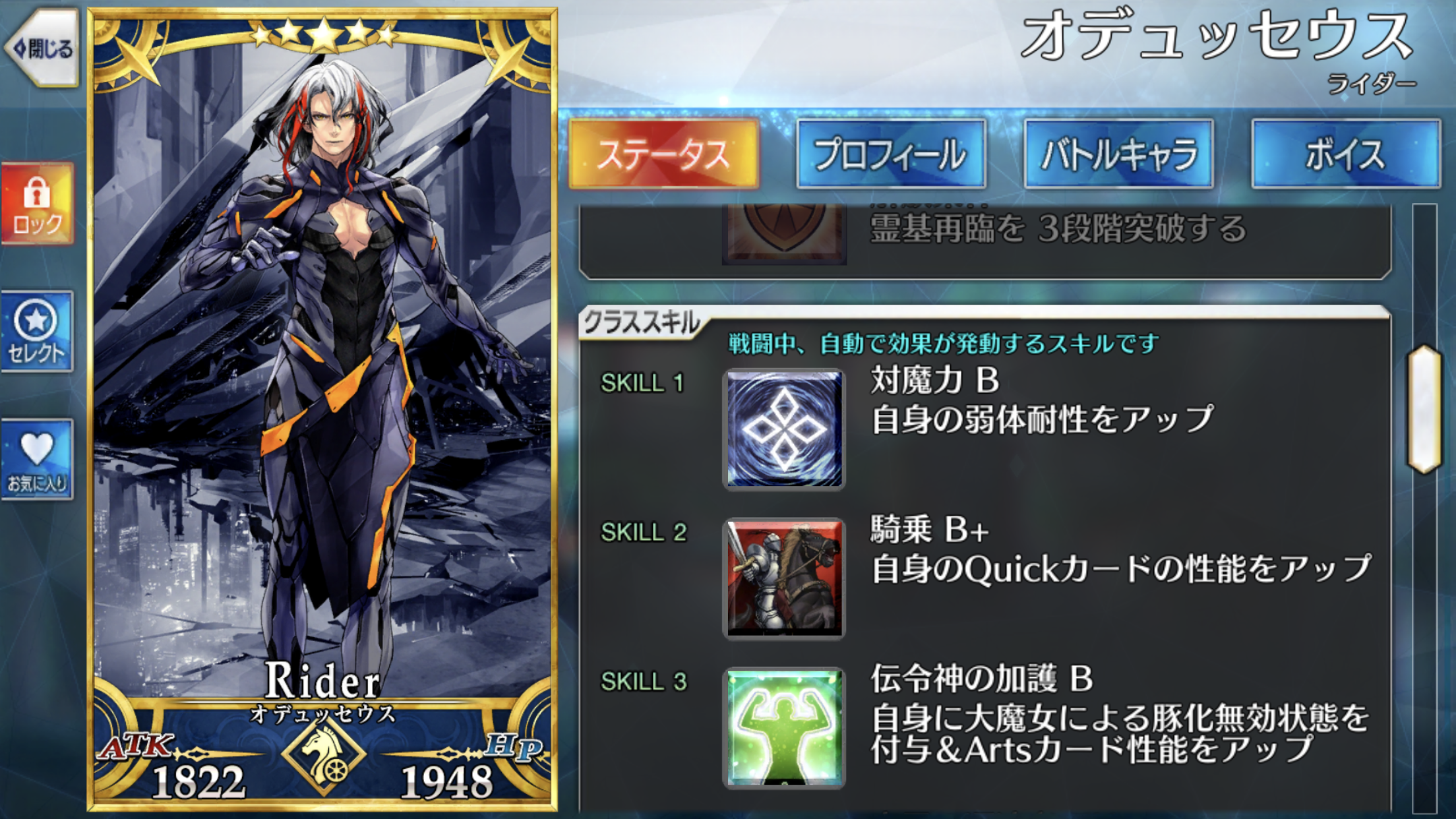Viewport: 1456px width, 819px height.
Task: Click the 閉じる back button
Action: (x=41, y=47)
